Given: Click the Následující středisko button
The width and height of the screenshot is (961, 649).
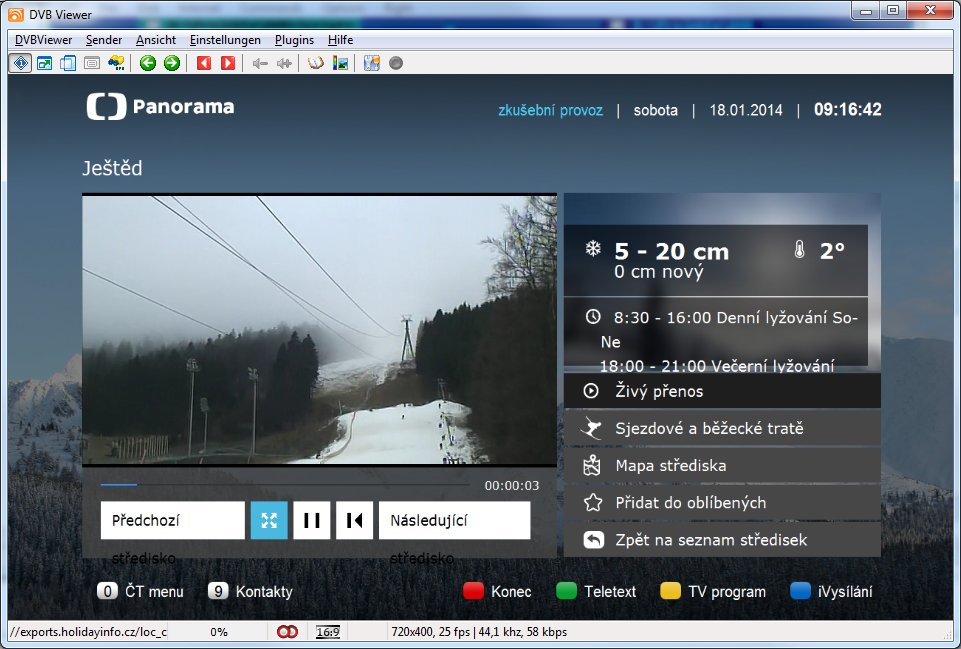Looking at the screenshot, I should click(455, 520).
